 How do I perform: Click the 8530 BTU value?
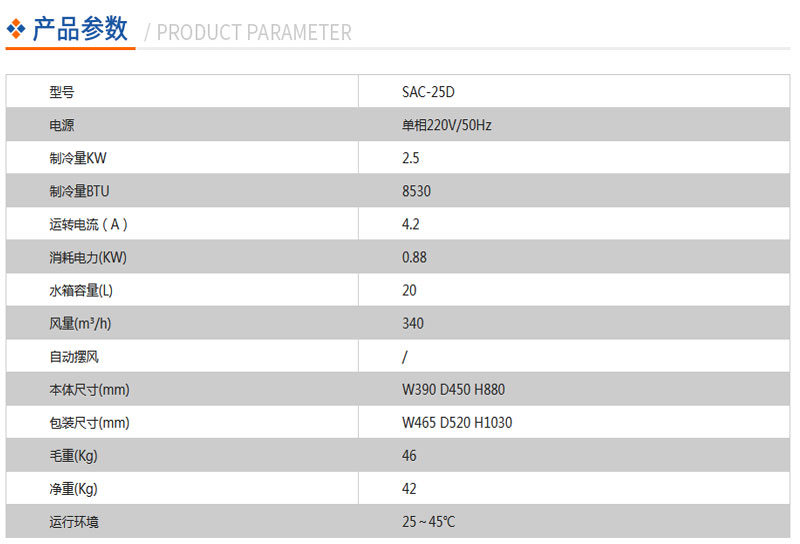416,191
